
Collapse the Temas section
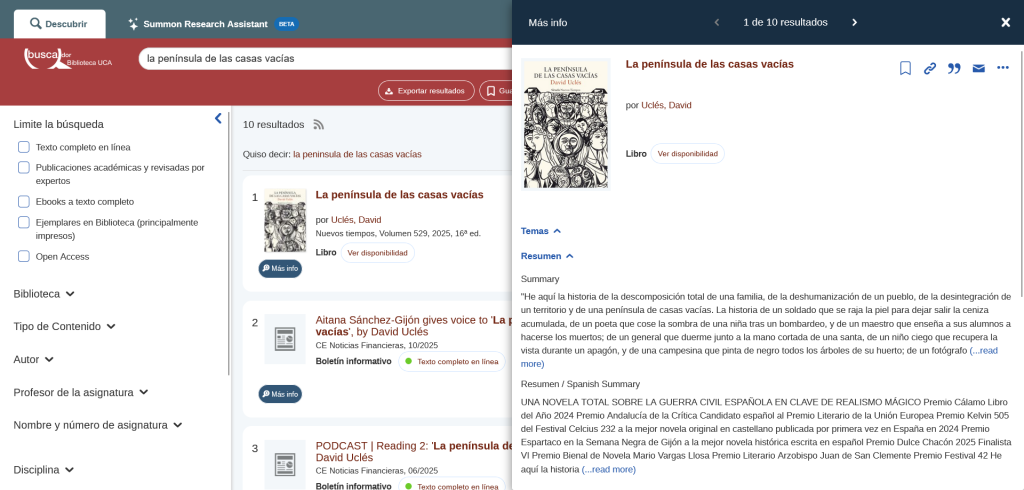(x=541, y=231)
